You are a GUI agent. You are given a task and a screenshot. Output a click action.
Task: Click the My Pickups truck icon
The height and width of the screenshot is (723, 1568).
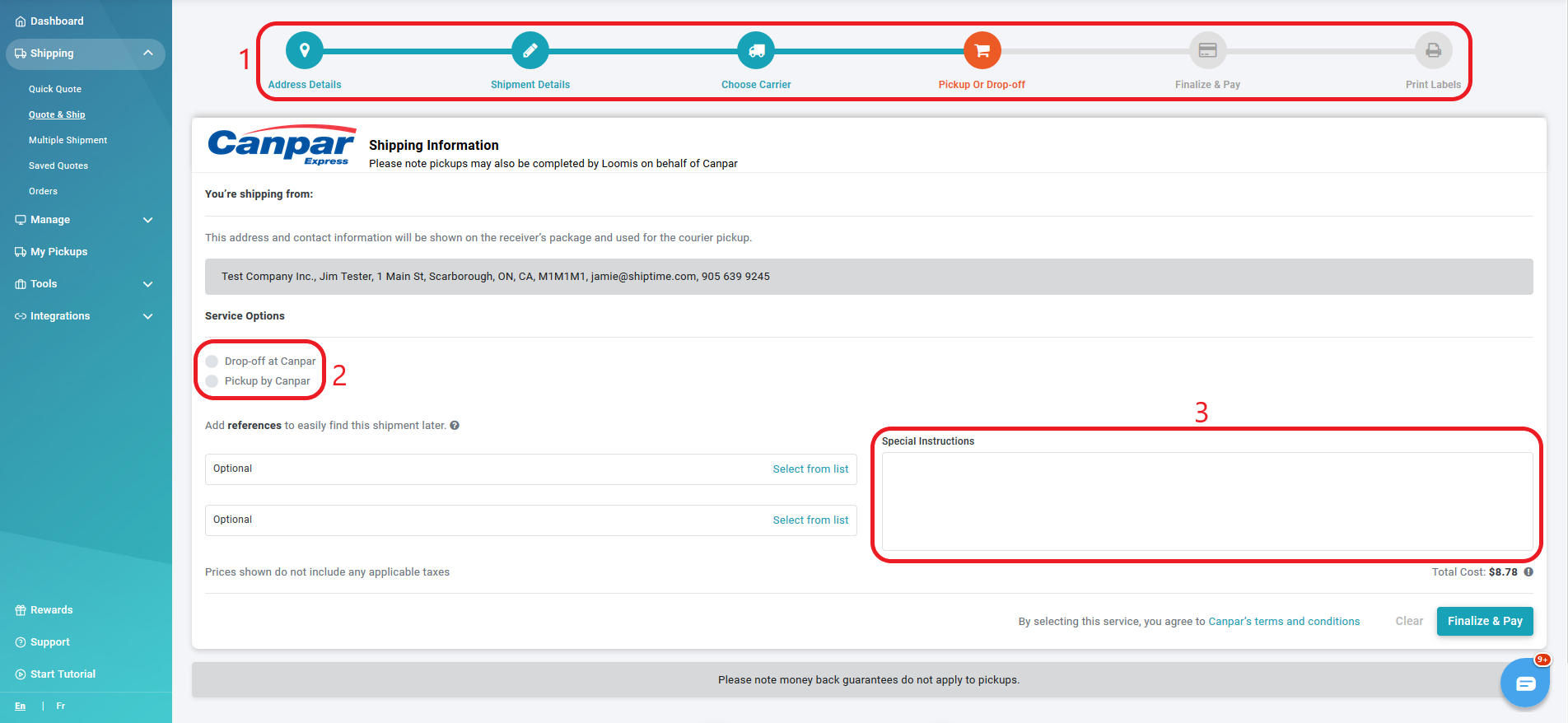(21, 252)
